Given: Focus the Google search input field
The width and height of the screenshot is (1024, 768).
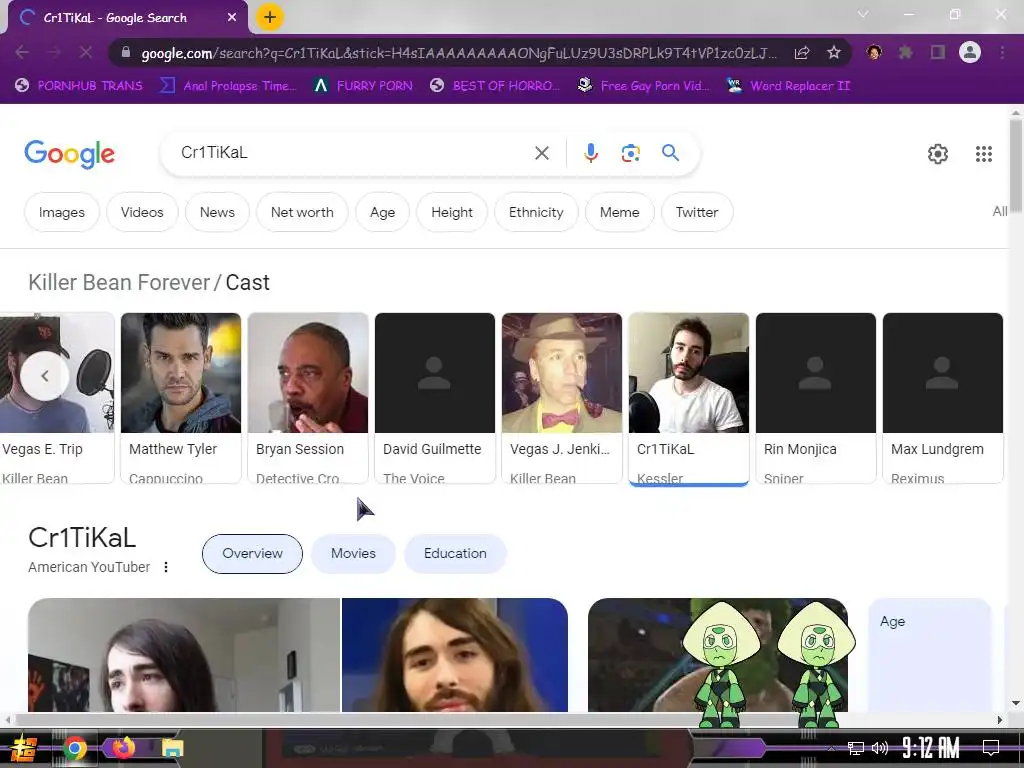Looking at the screenshot, I should [x=353, y=153].
